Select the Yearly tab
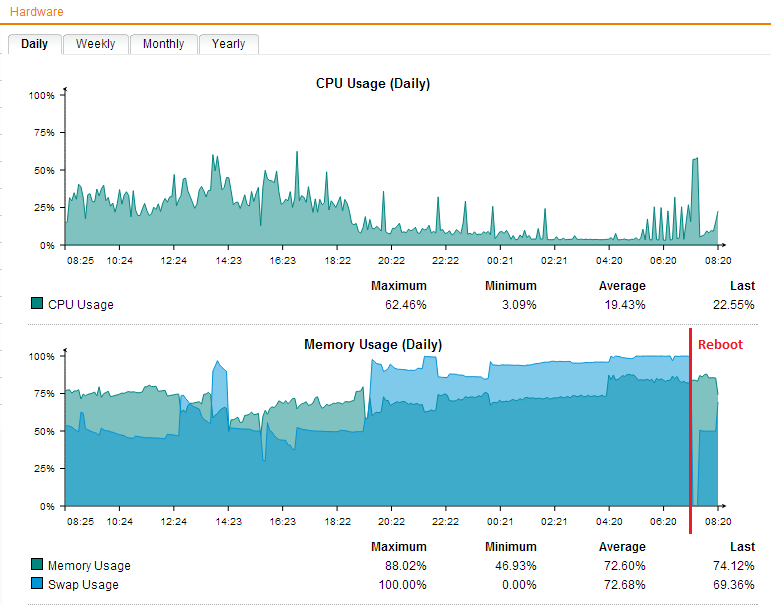Viewport: 771px width, 605px height. [x=228, y=44]
